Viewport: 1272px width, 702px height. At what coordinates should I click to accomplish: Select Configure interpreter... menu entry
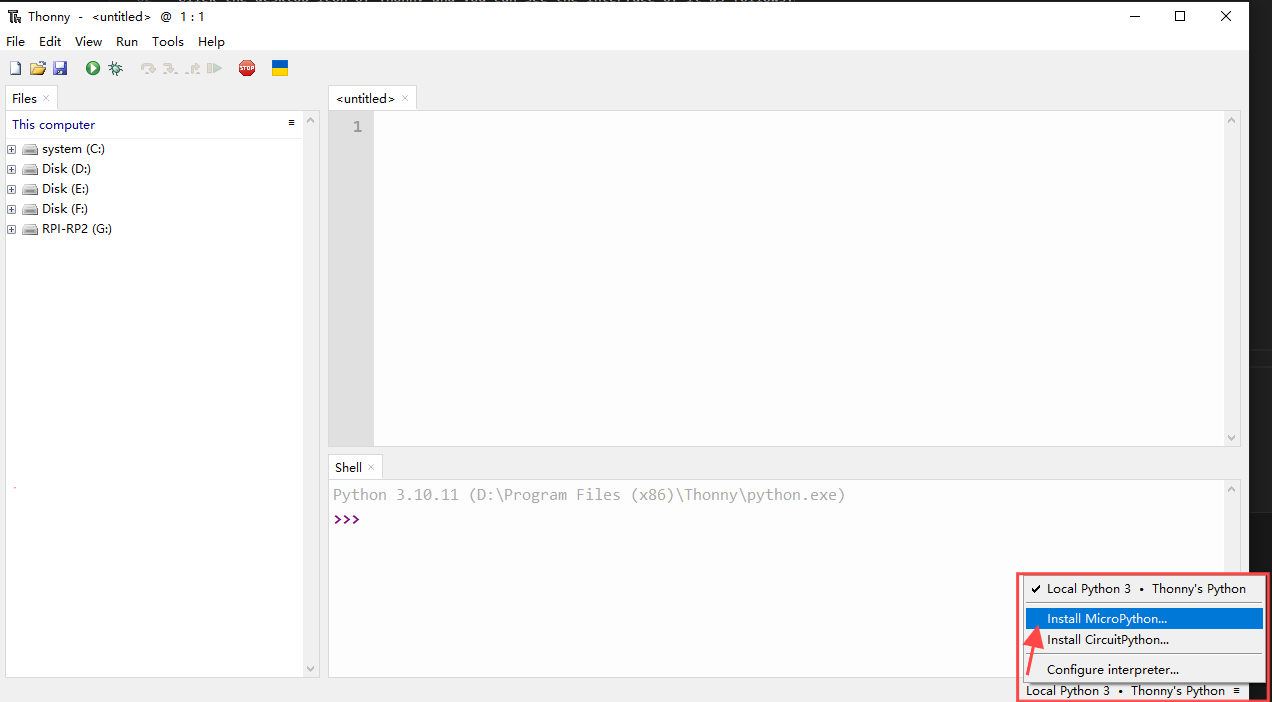tap(1144, 670)
